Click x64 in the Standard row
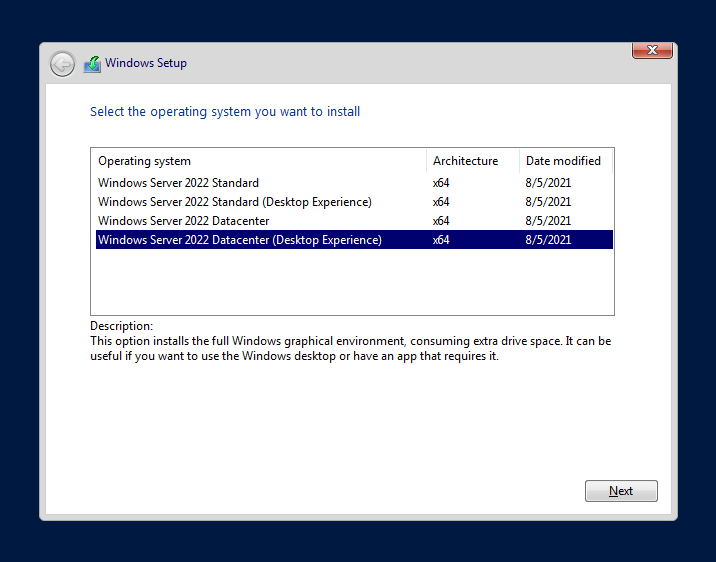Viewport: 716px width, 562px height. (x=441, y=183)
